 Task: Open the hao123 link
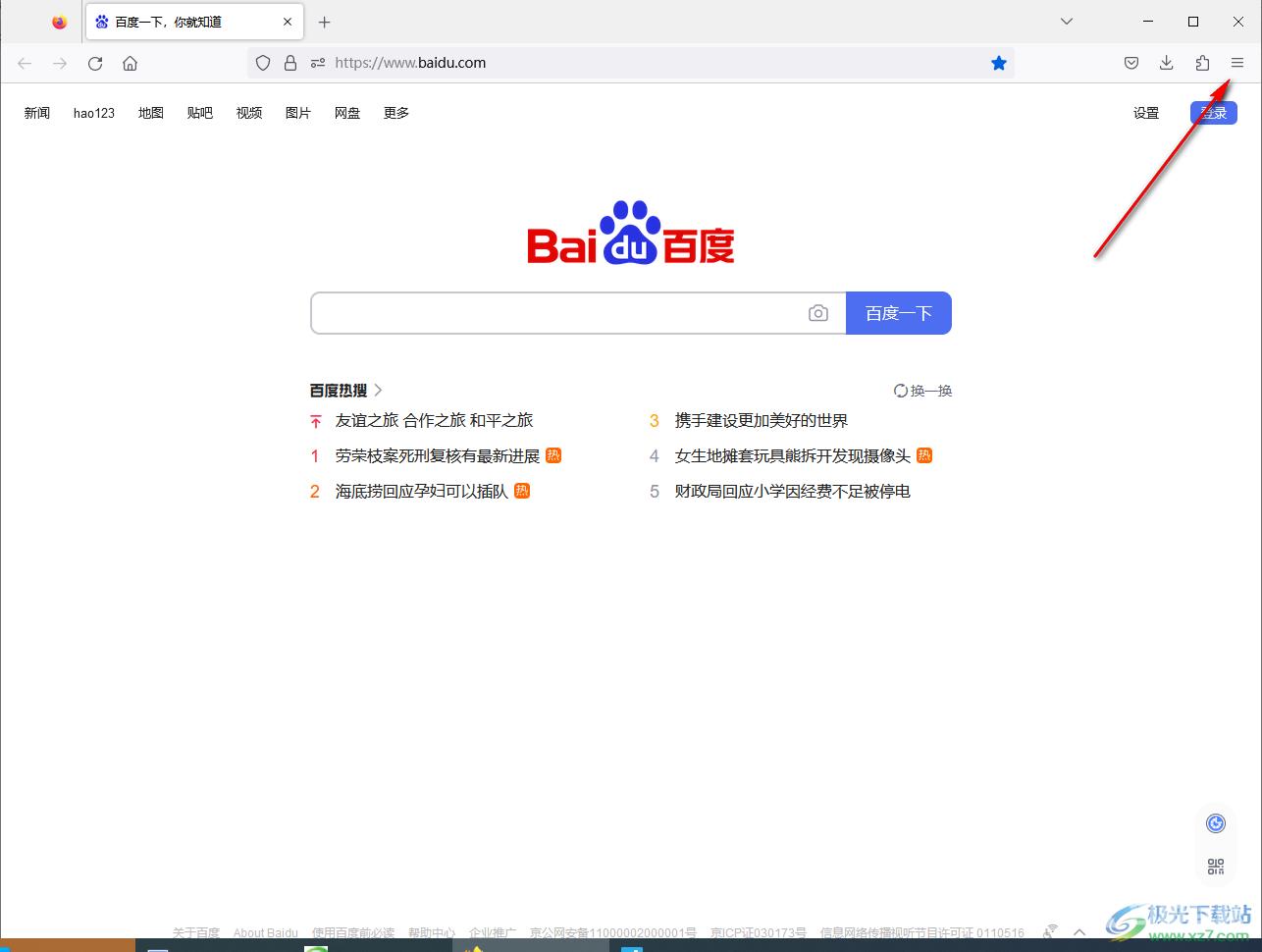tap(94, 113)
